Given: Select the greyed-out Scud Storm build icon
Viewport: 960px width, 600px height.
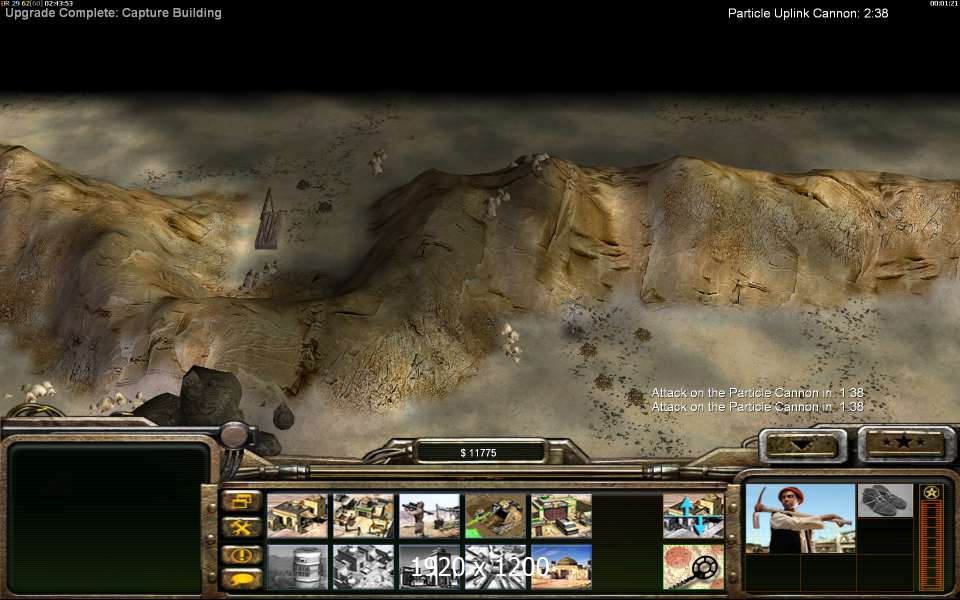Looking at the screenshot, I should [x=495, y=567].
